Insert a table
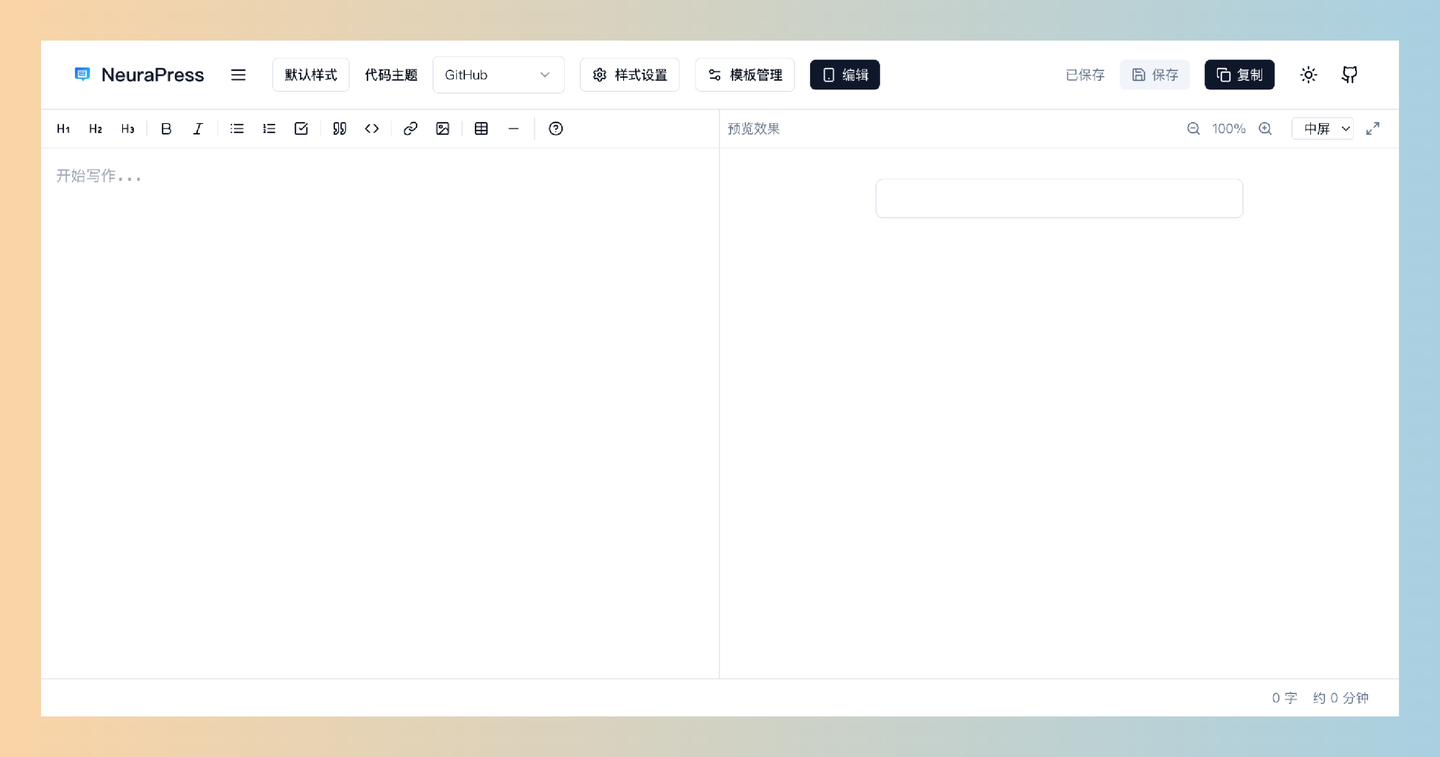This screenshot has height=757, width=1440. pyautogui.click(x=481, y=129)
